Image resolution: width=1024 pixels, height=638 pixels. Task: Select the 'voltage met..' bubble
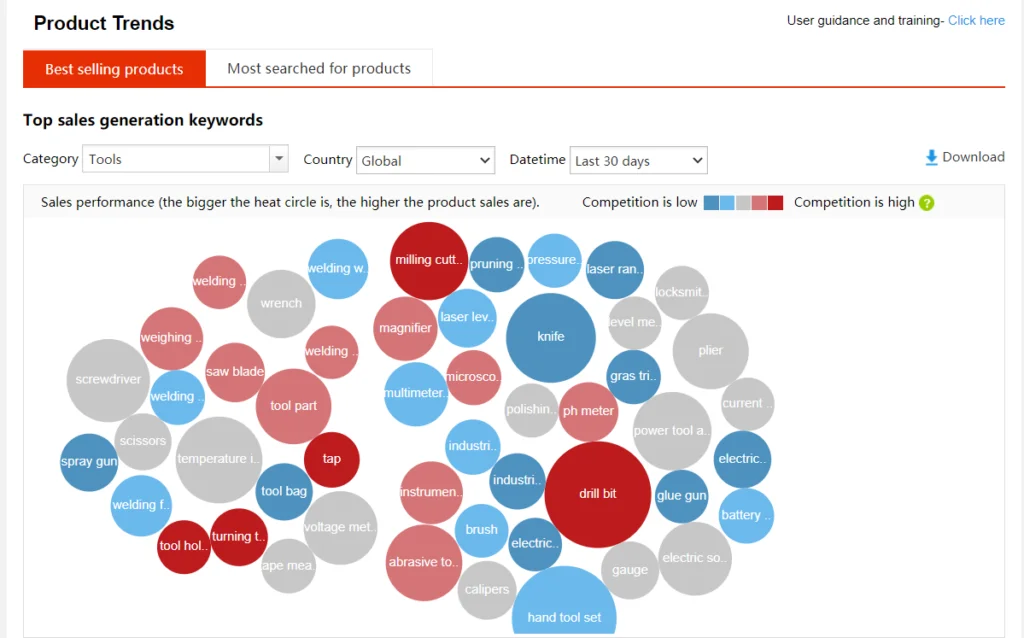[340, 528]
